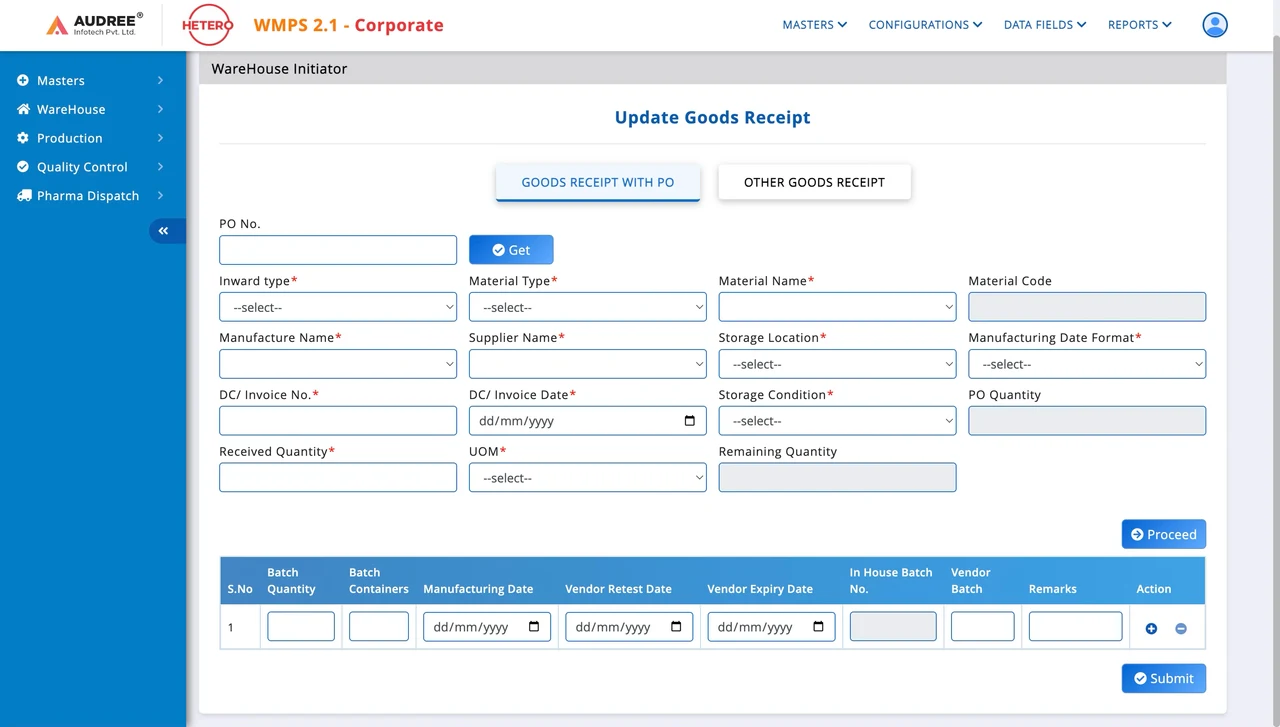Open the Material Type dropdown
Image resolution: width=1280 pixels, height=727 pixels.
tap(588, 307)
